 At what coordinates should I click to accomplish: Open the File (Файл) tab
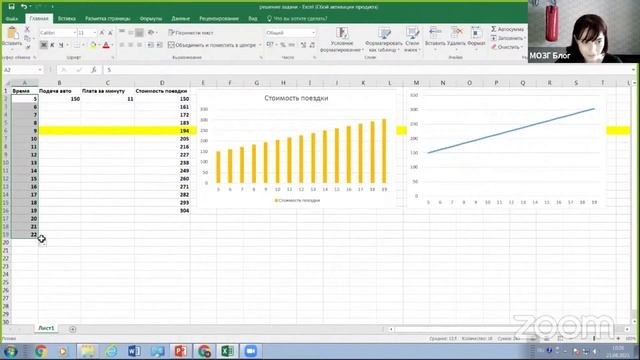pos(12,19)
